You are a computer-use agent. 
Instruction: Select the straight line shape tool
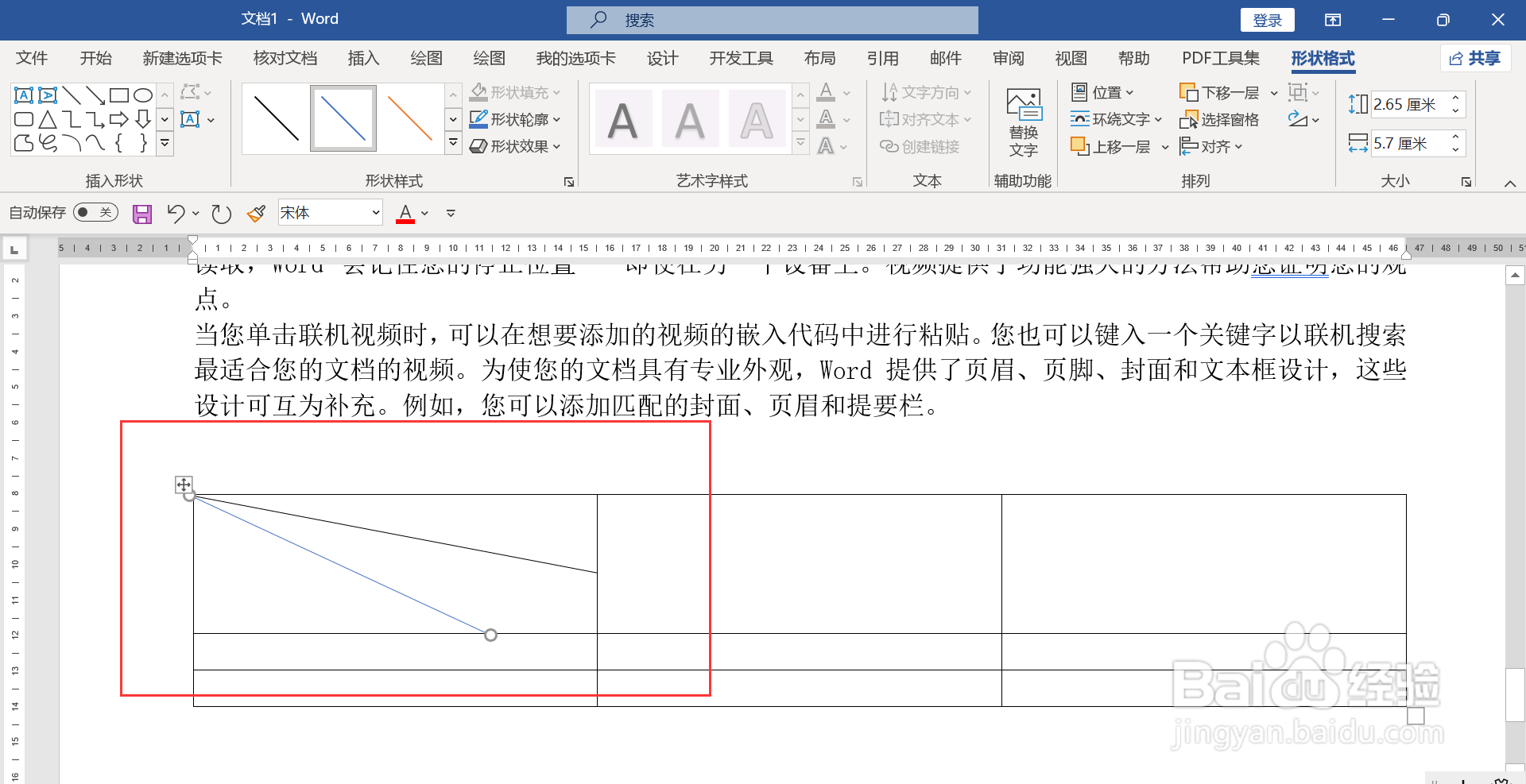(72, 95)
